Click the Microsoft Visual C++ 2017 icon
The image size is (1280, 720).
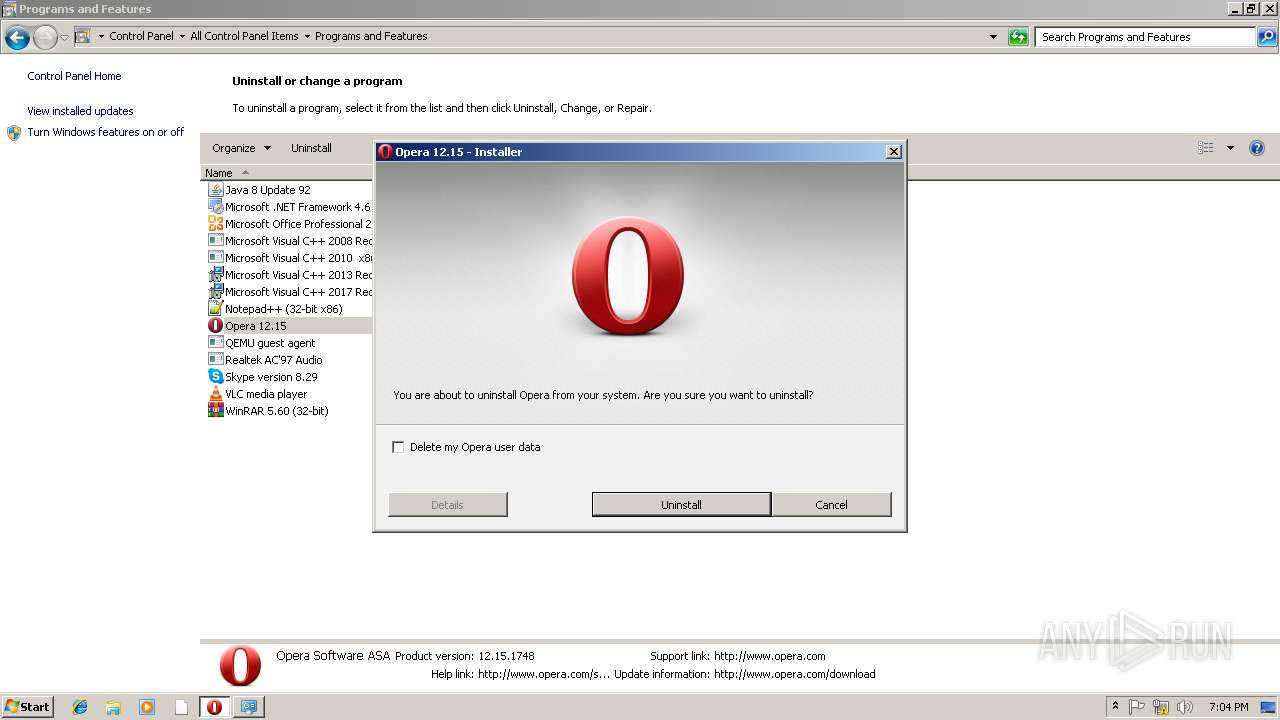(x=215, y=292)
